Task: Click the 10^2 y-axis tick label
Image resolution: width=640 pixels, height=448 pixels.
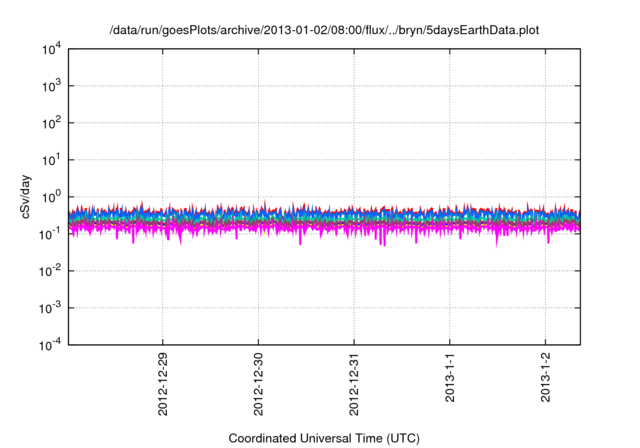Action: pyautogui.click(x=52, y=124)
